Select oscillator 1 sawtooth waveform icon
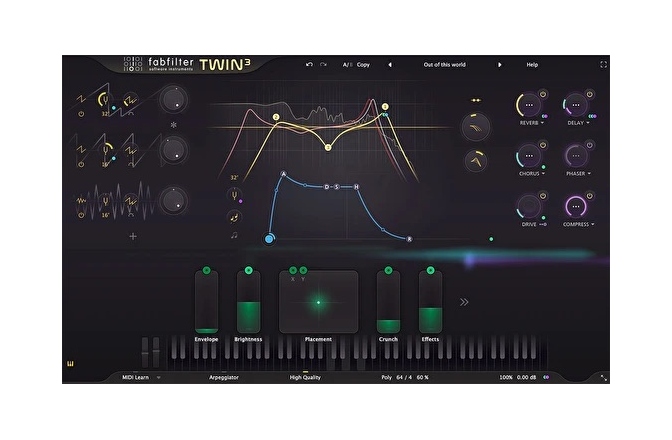The height and width of the screenshot is (440, 672). point(81,100)
